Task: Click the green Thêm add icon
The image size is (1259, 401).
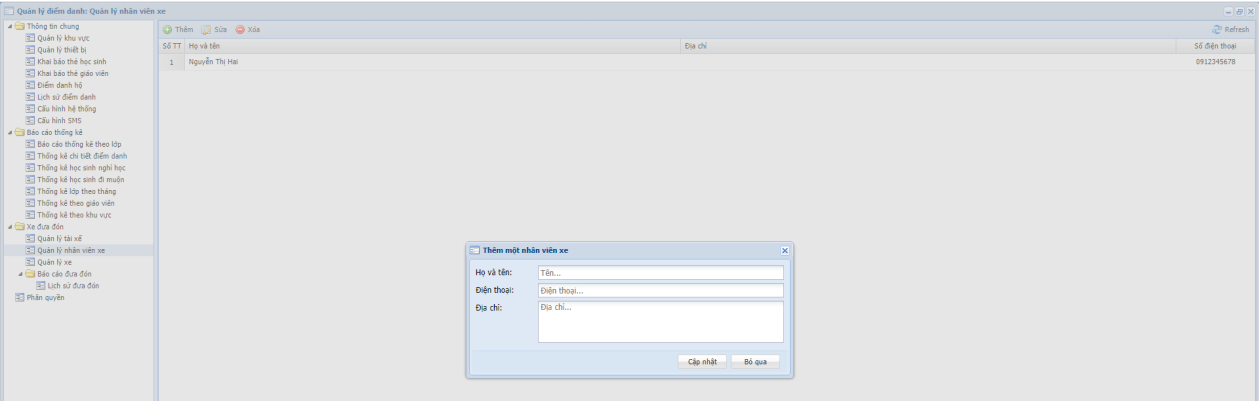Action: (168, 30)
